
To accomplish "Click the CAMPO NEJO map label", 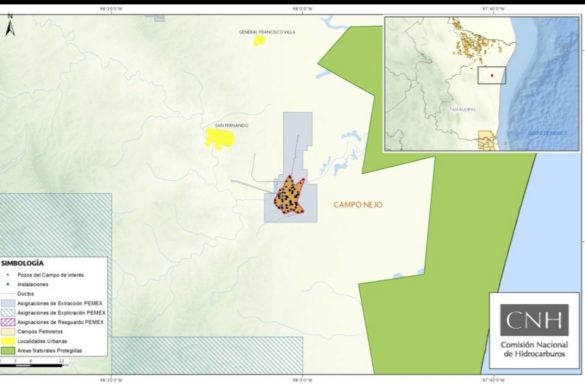I will [x=358, y=204].
